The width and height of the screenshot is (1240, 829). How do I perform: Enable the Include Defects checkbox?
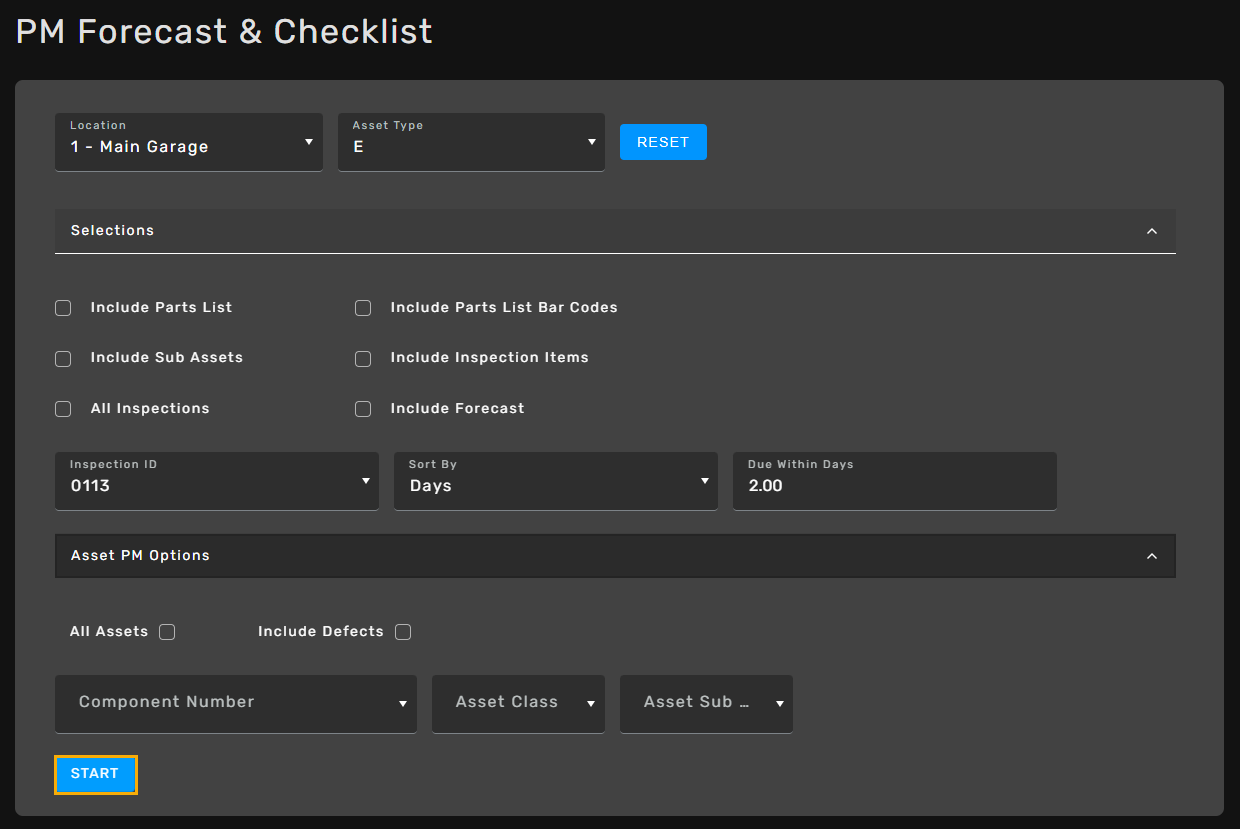click(403, 632)
